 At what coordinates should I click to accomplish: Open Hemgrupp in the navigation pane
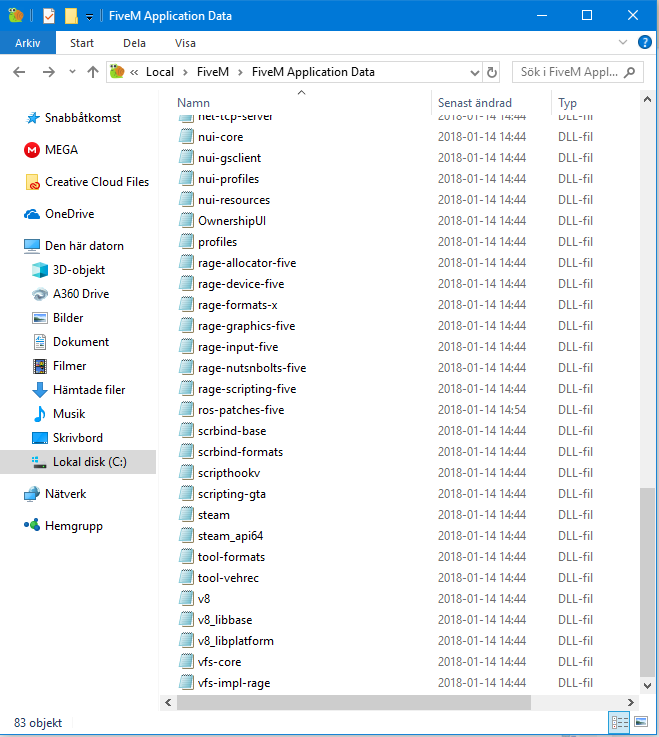74,525
